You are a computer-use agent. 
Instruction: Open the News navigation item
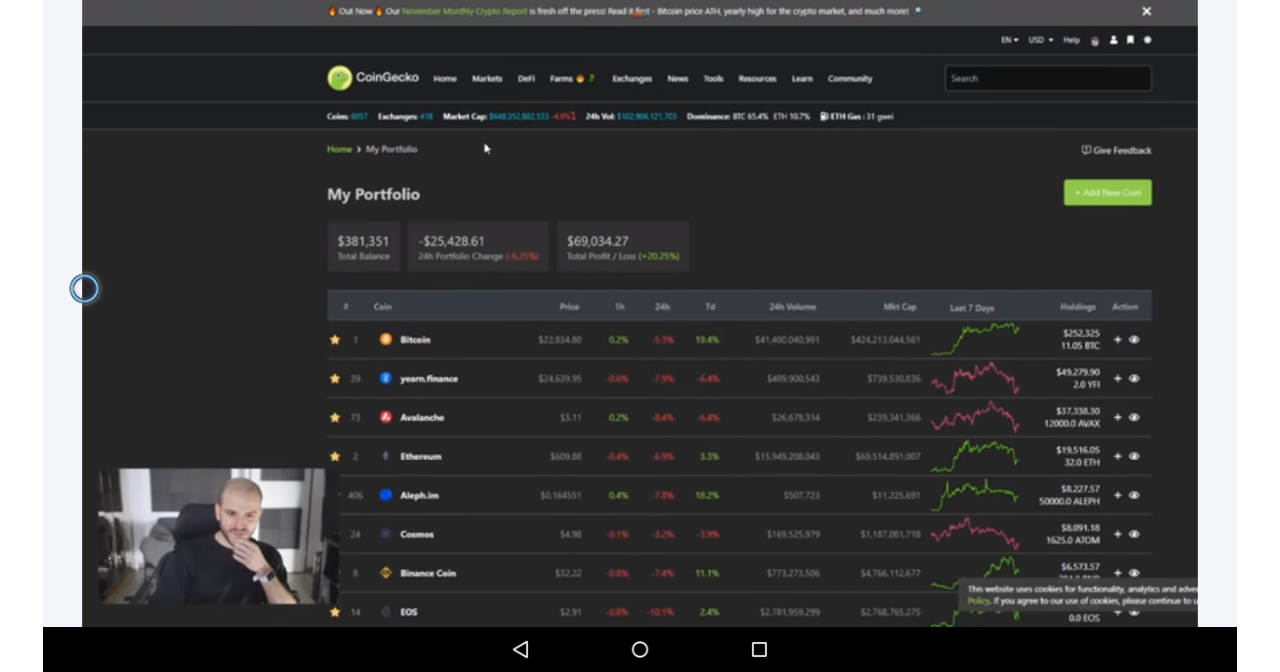(678, 78)
